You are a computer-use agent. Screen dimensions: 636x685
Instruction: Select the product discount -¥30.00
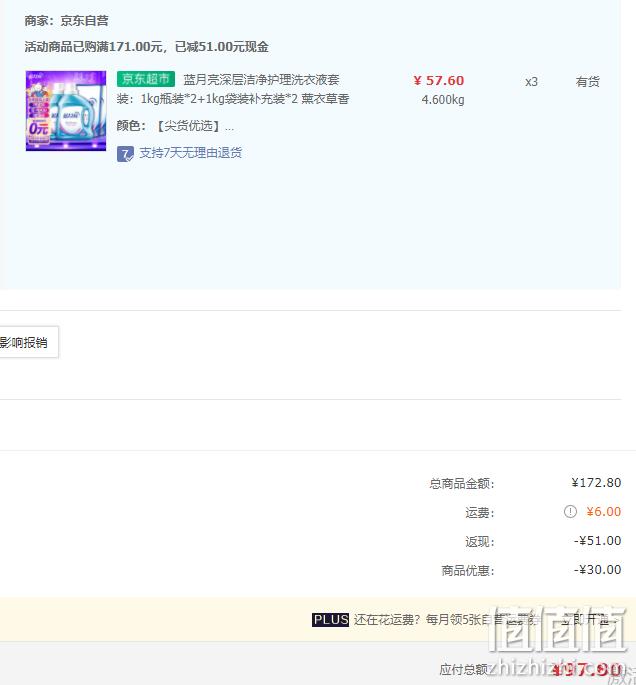(598, 570)
